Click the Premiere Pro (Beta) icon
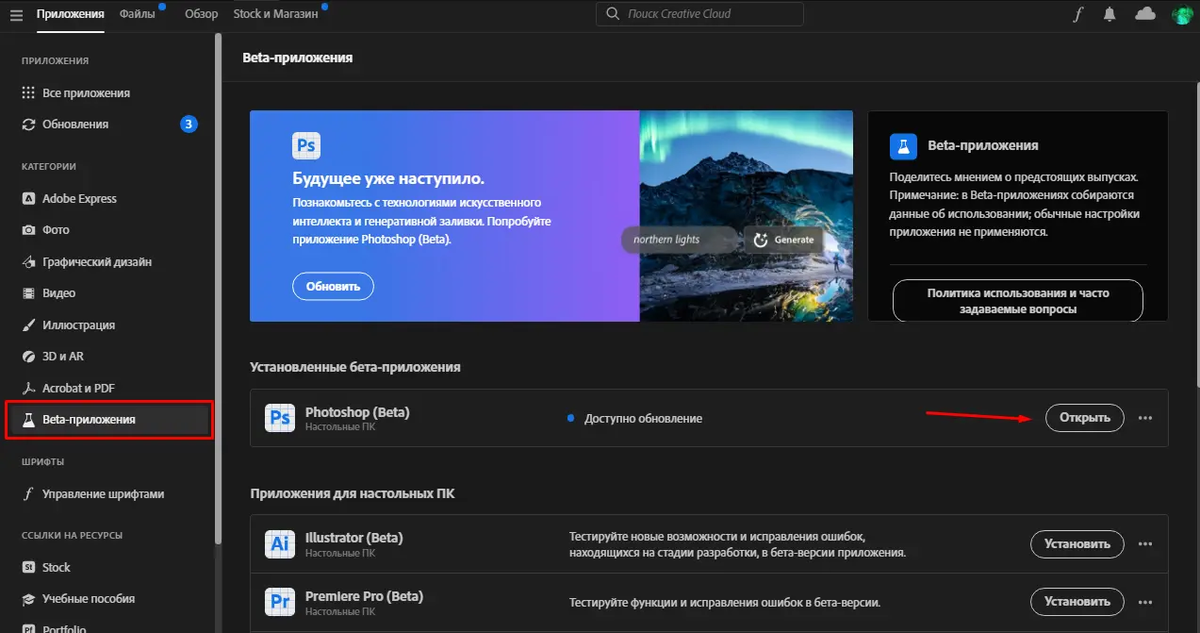 pyautogui.click(x=280, y=601)
